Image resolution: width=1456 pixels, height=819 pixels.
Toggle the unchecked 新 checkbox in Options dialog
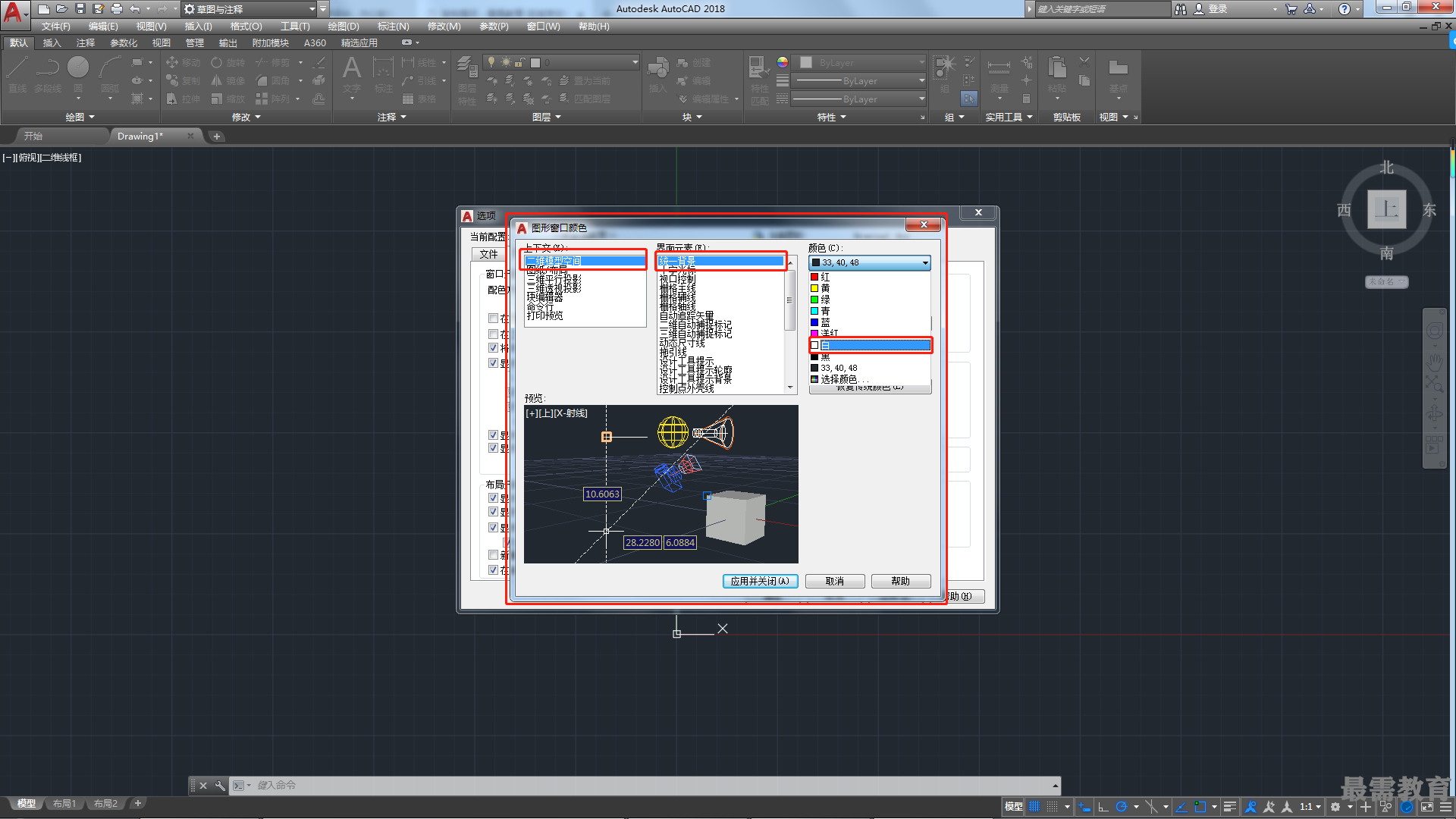point(494,555)
